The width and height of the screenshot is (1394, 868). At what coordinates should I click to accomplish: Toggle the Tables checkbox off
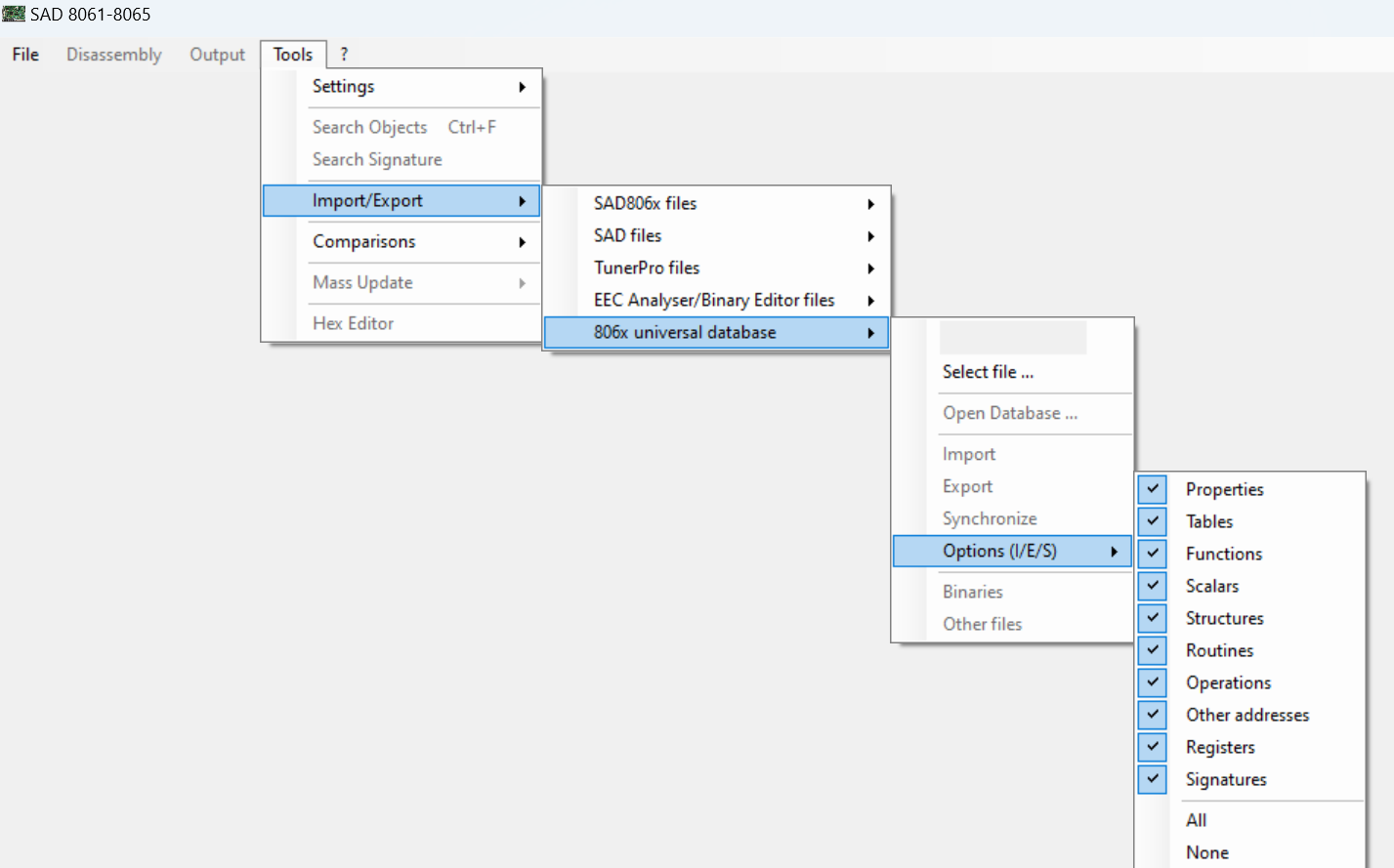[x=1153, y=521]
